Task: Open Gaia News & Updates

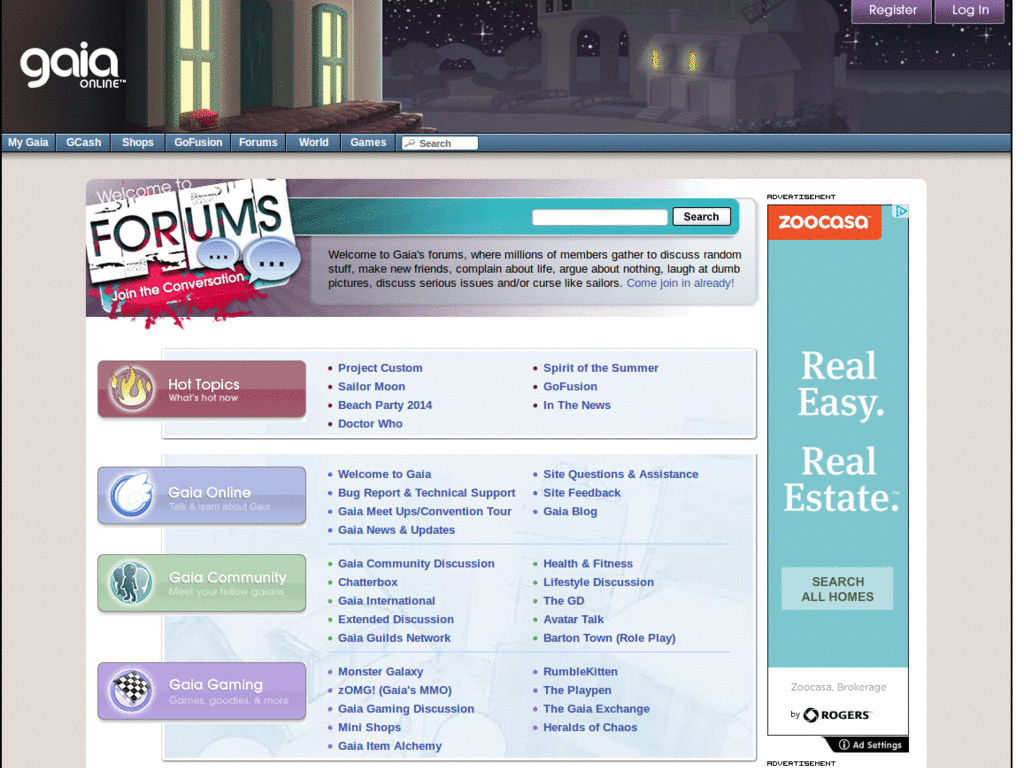Action: pyautogui.click(x=396, y=530)
